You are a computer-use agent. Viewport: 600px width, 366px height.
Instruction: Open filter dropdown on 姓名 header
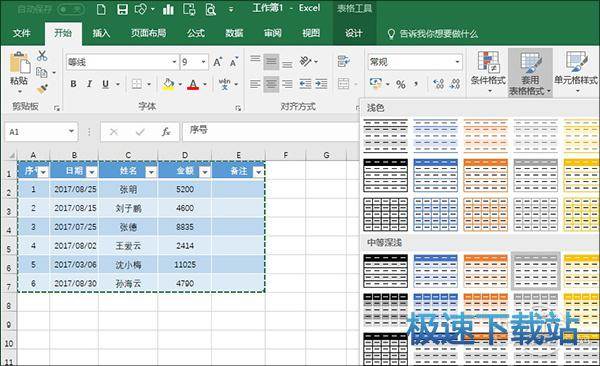tap(151, 172)
